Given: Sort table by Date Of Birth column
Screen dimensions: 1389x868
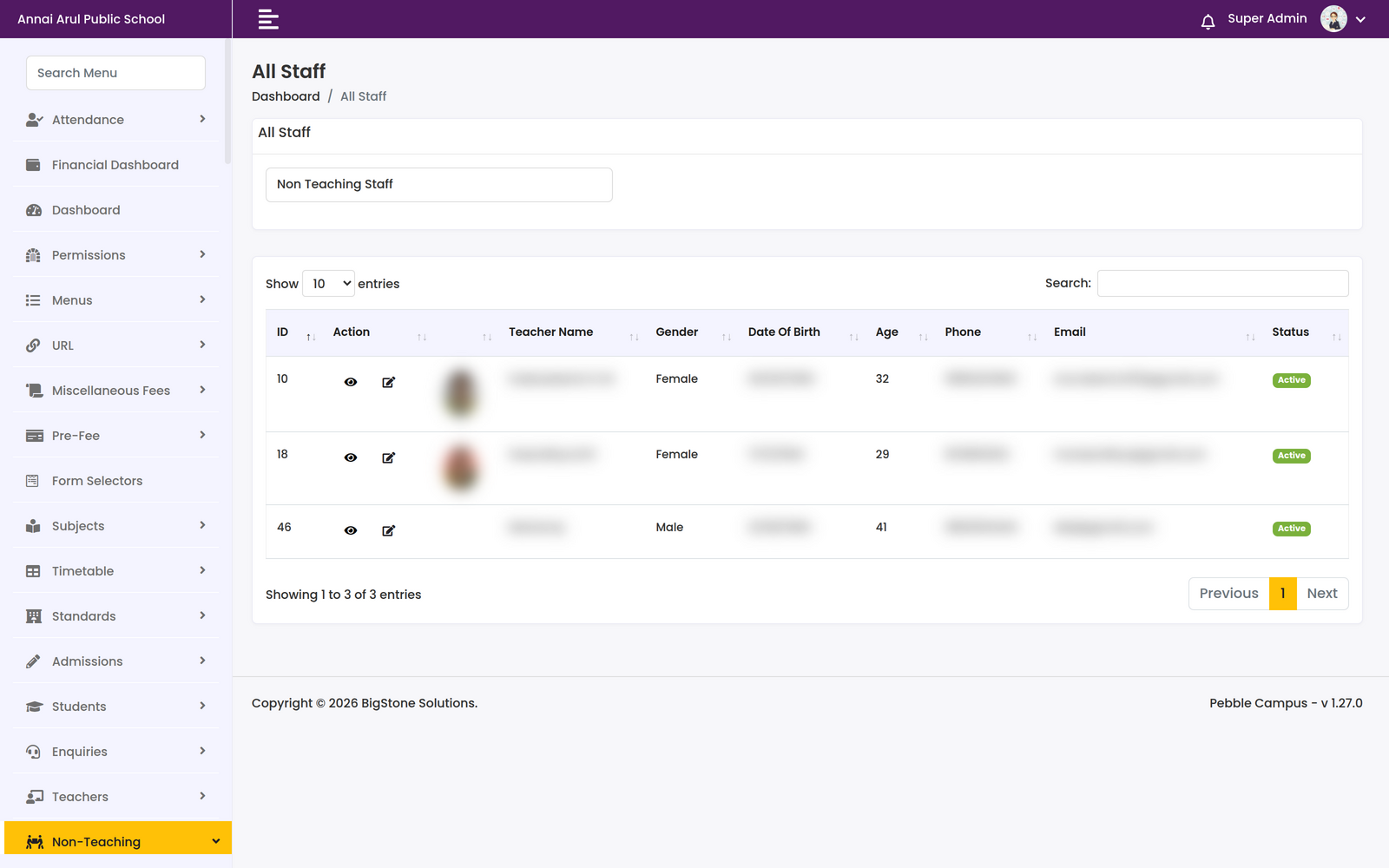Looking at the screenshot, I should tap(801, 332).
